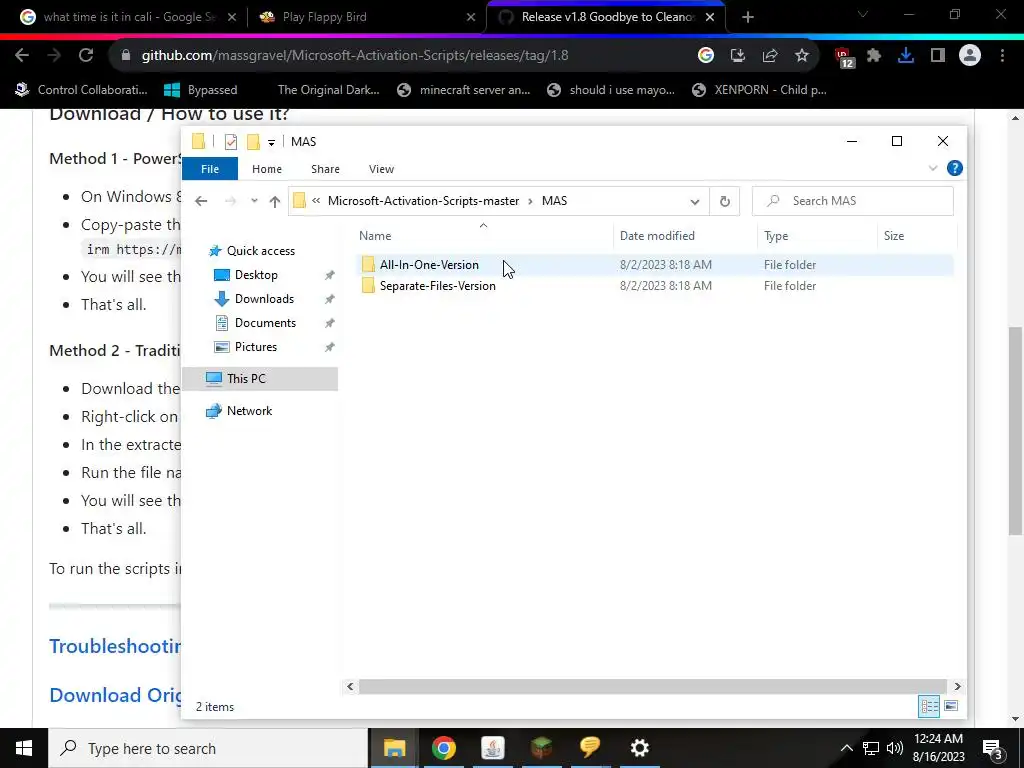Go back in Chrome browser

coord(22,56)
